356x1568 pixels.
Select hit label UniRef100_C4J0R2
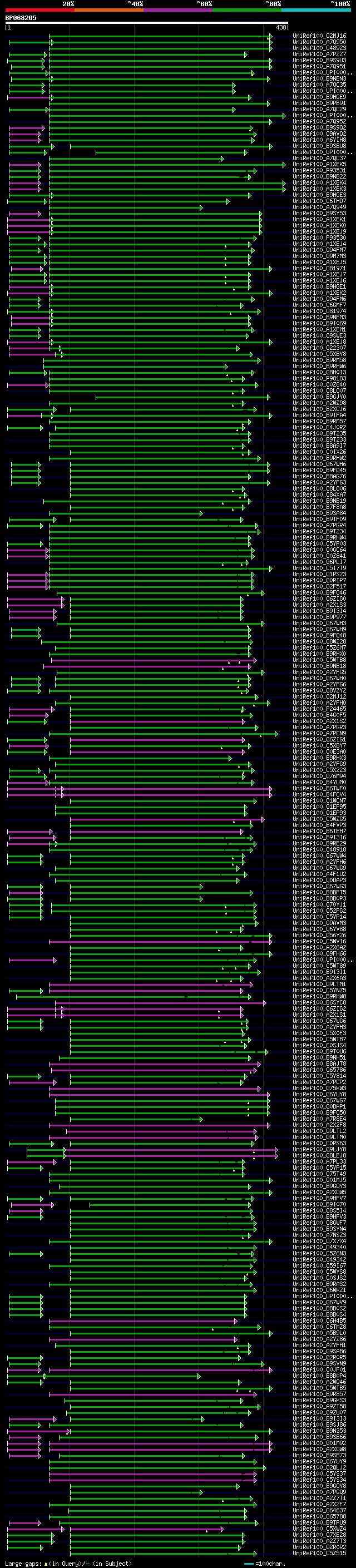pos(319,427)
